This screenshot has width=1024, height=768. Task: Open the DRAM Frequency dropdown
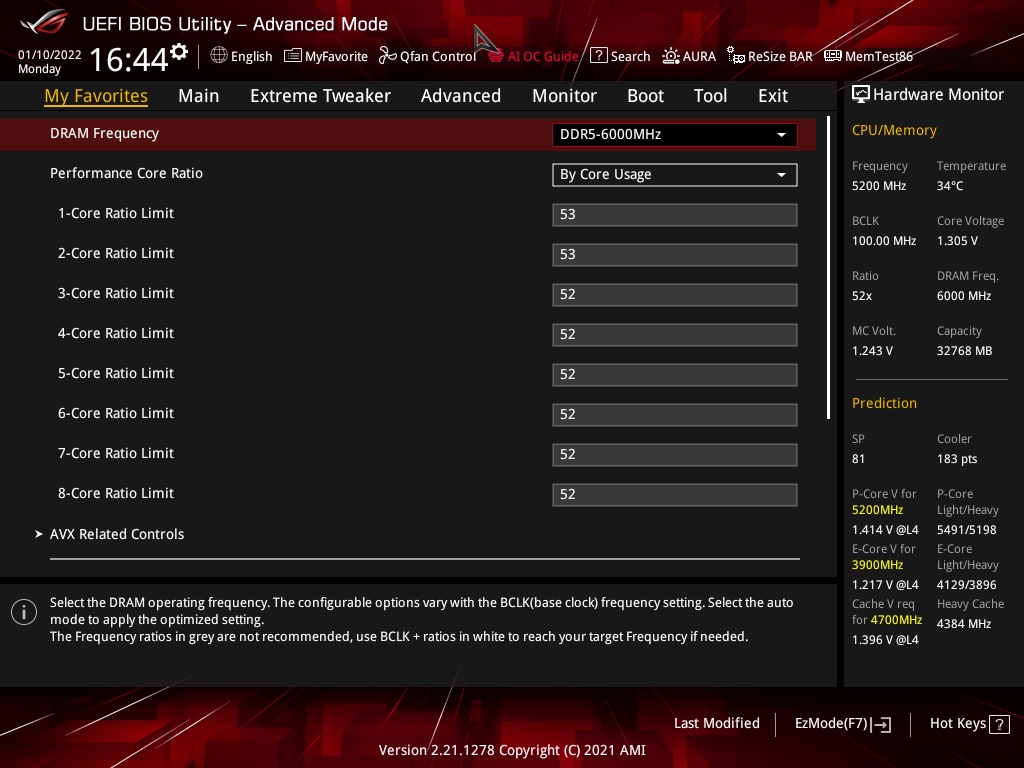click(x=675, y=135)
